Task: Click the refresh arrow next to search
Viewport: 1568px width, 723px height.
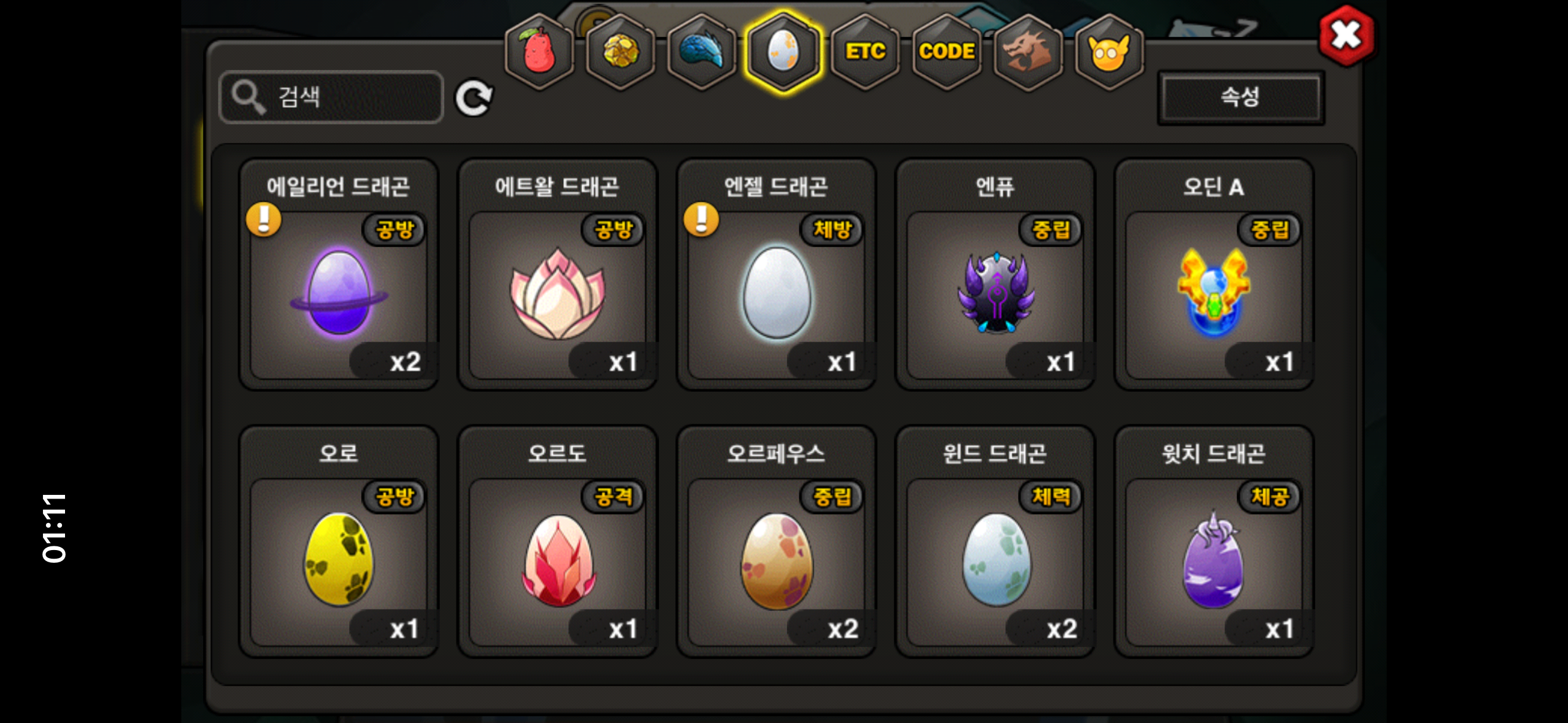Action: click(474, 98)
